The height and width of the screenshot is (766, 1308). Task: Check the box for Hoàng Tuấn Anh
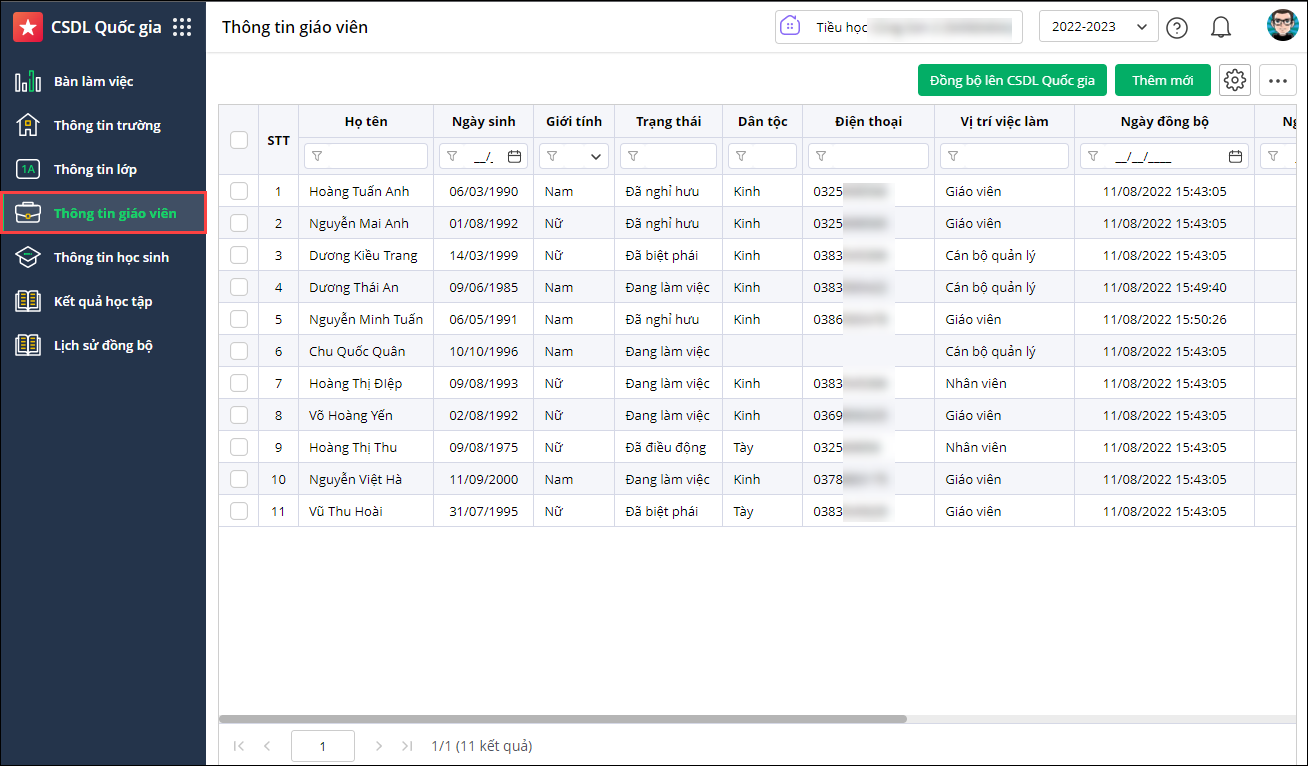click(239, 191)
